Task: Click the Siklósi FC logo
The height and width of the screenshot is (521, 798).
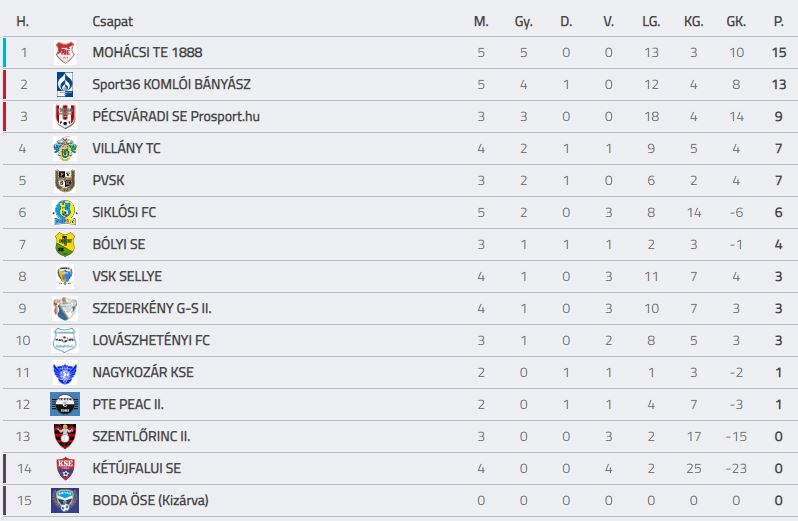Action: [65, 213]
